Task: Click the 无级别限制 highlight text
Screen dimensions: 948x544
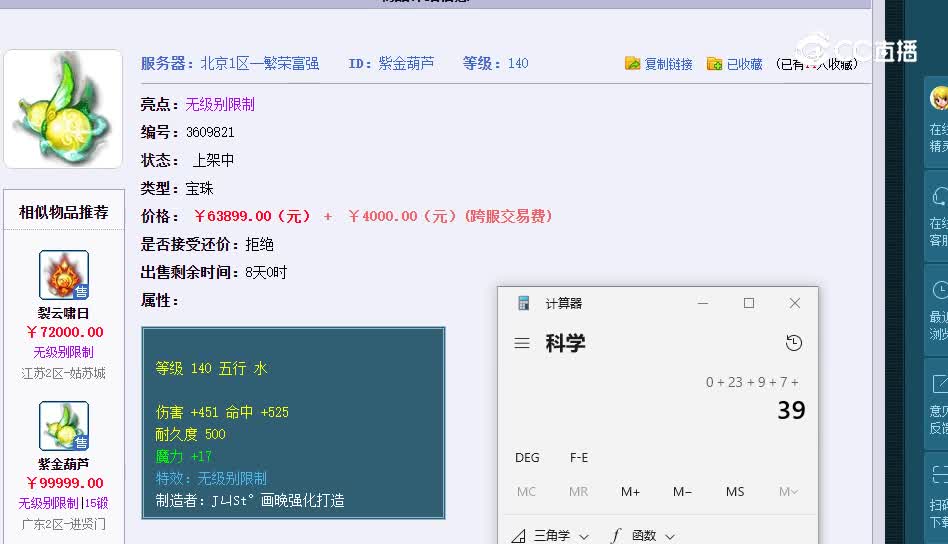Action: coord(220,105)
